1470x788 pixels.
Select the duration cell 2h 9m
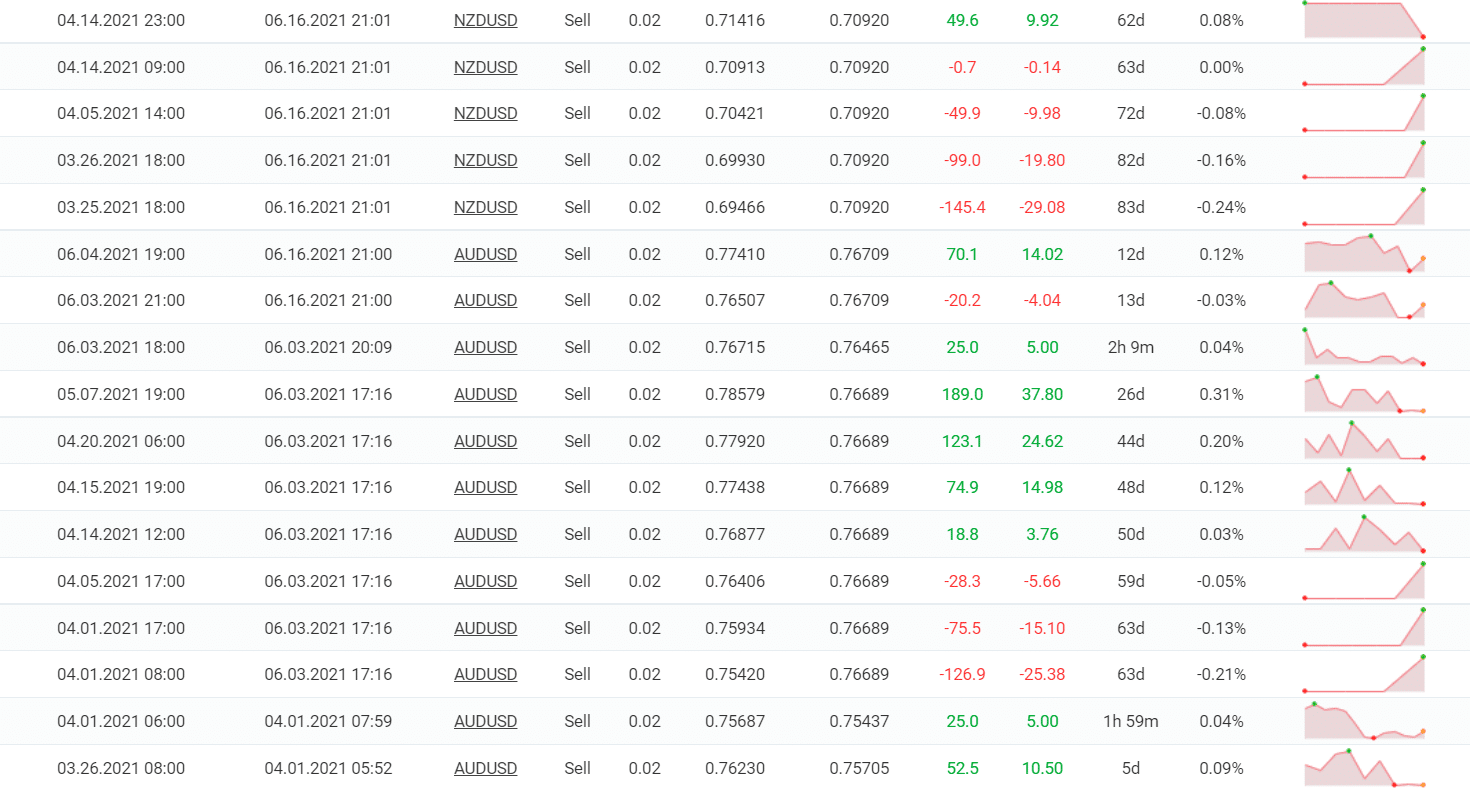[x=1131, y=347]
